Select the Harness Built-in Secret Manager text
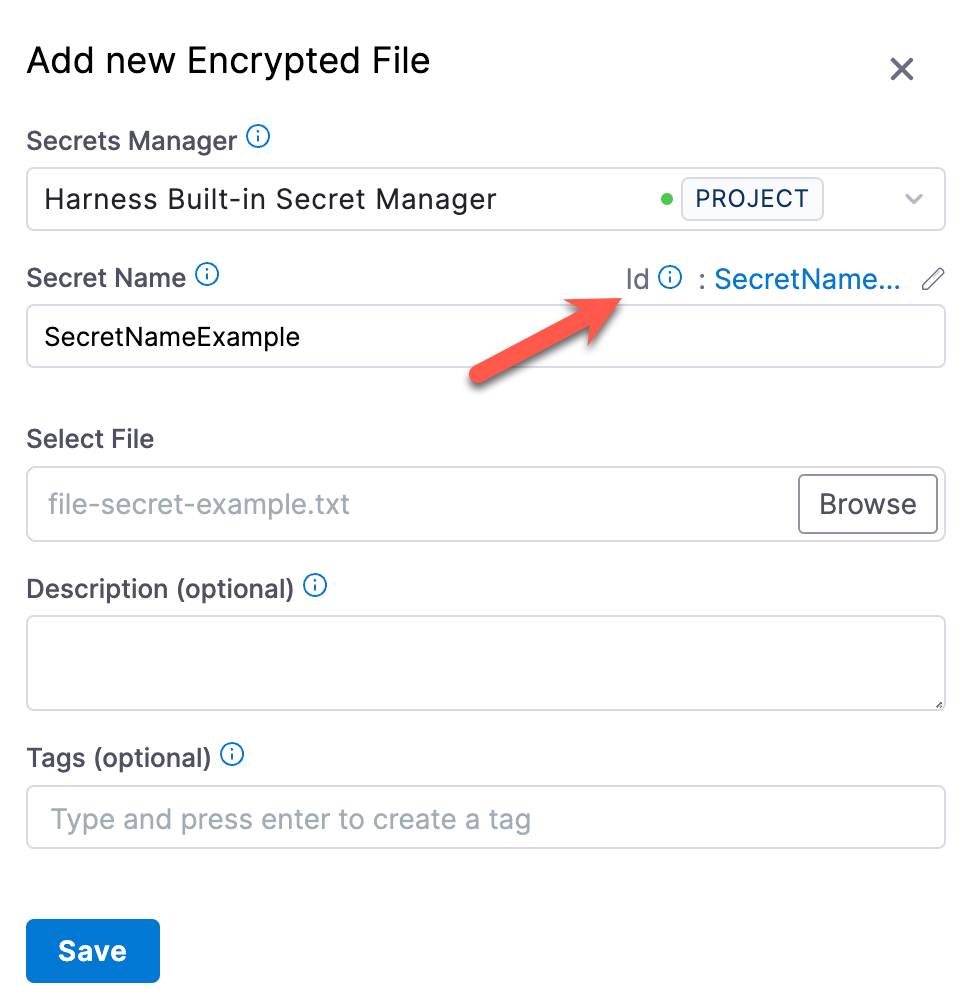Image resolution: width=968 pixels, height=1002 pixels. pyautogui.click(x=270, y=199)
